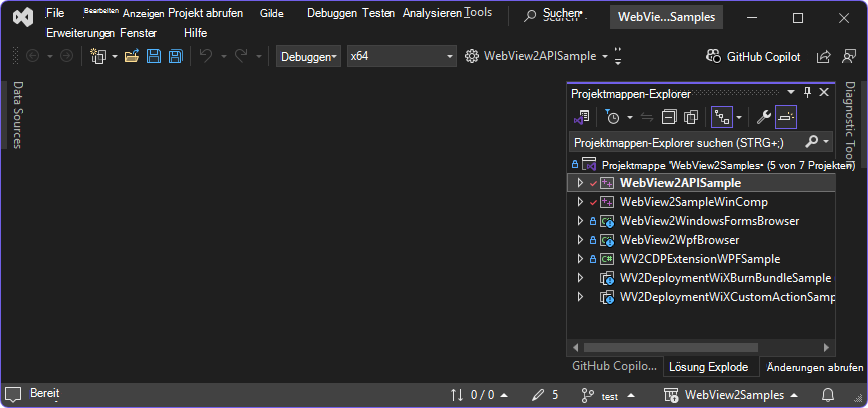Screen dimensions: 868x408
Task: Expand the WebView2SampleWinComp project node
Action: pyautogui.click(x=580, y=202)
